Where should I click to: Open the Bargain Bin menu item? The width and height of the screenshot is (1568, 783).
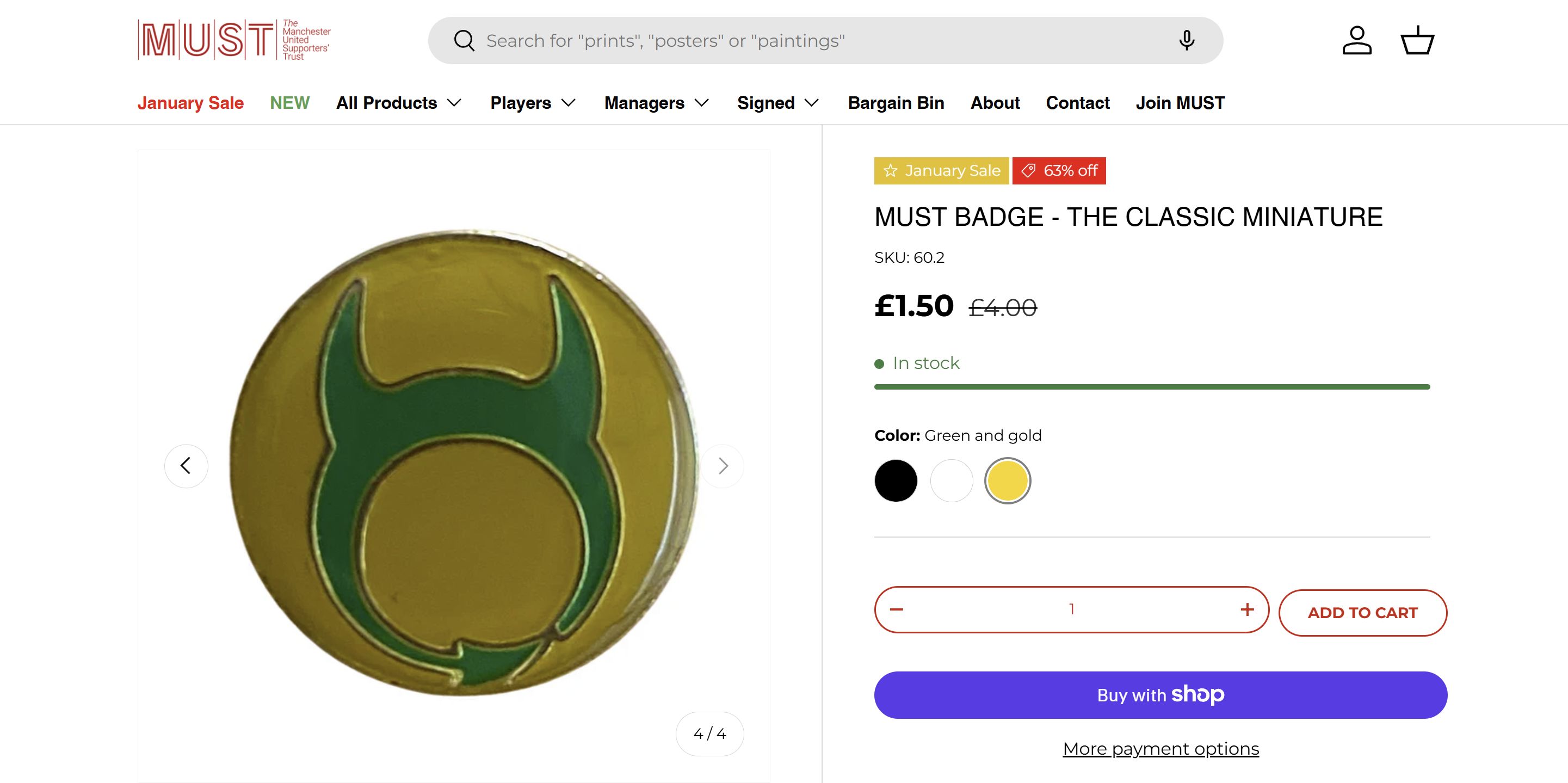[896, 103]
